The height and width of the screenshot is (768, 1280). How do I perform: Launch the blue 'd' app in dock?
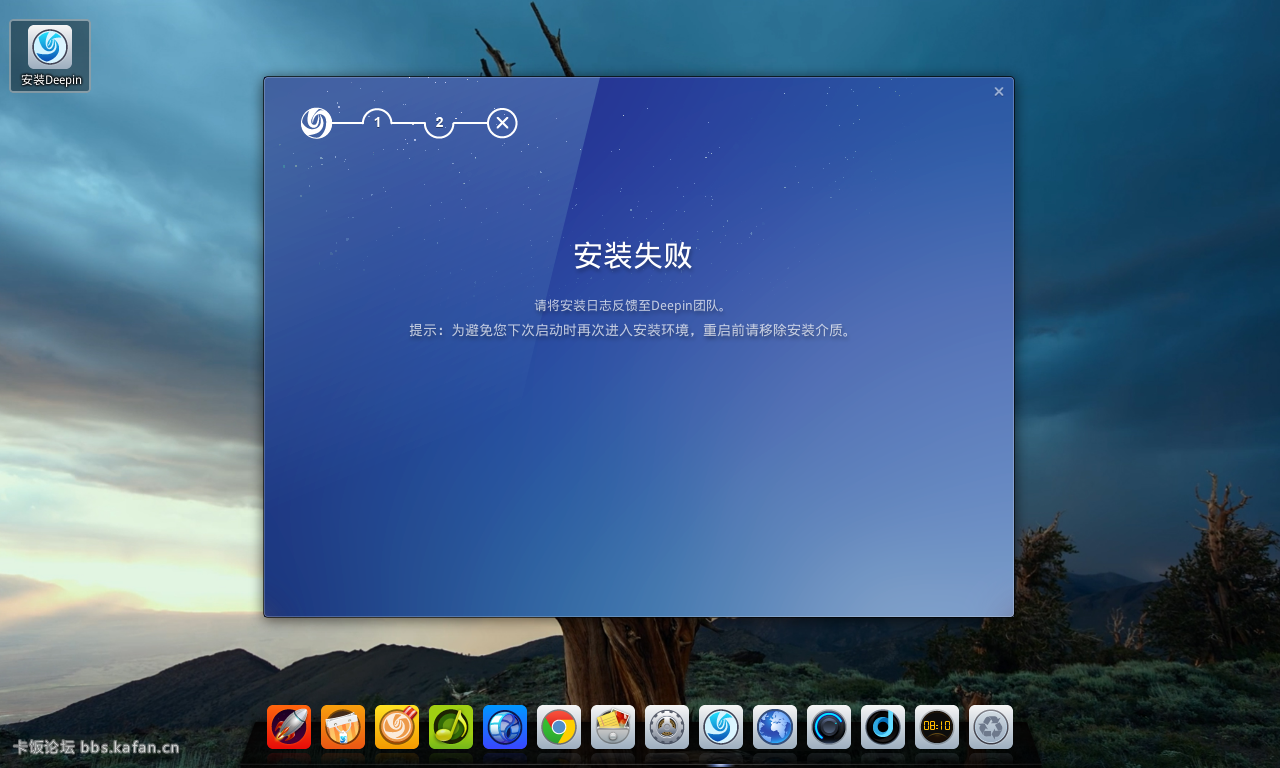pyautogui.click(x=883, y=727)
